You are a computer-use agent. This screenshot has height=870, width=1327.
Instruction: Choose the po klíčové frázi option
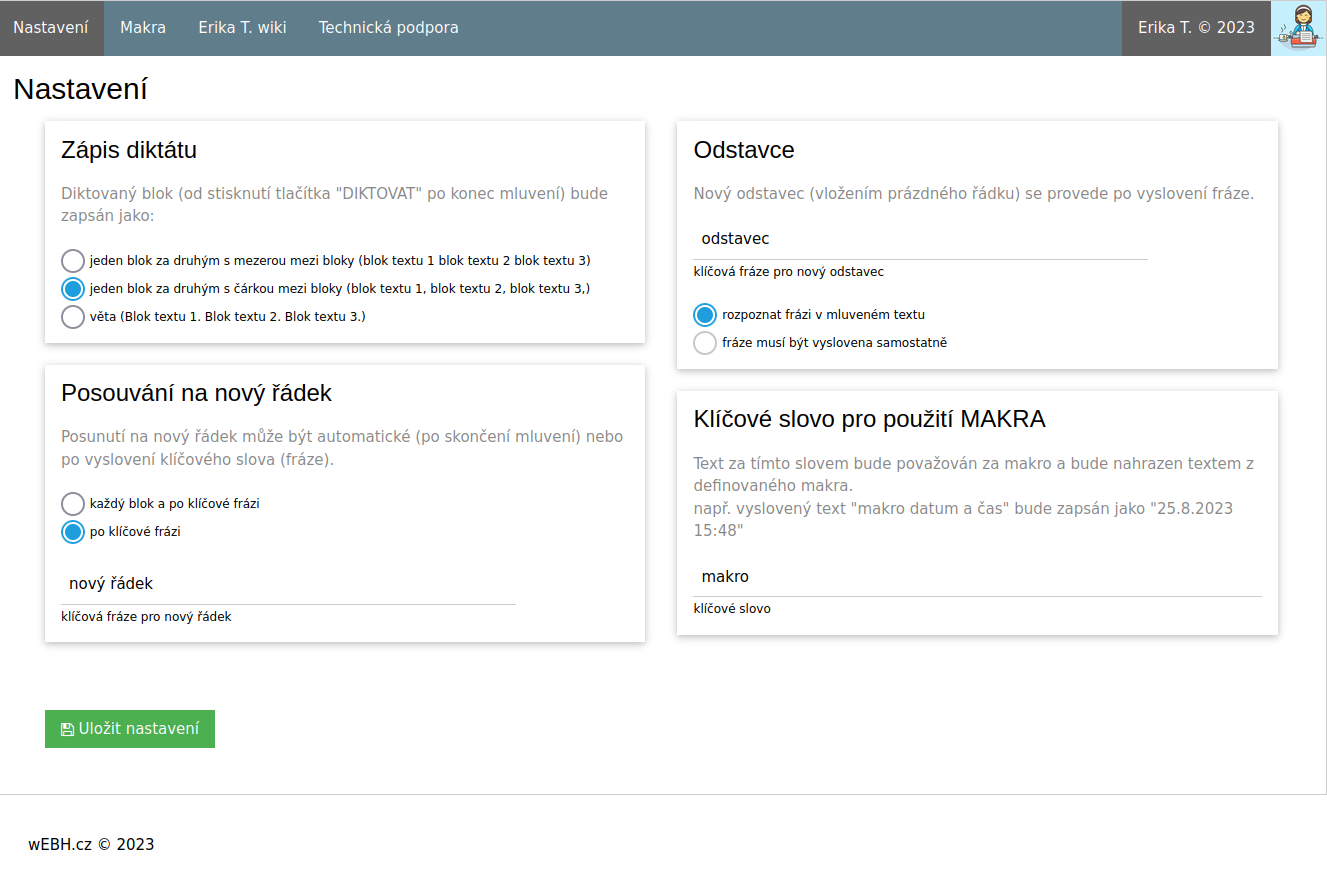tap(73, 532)
